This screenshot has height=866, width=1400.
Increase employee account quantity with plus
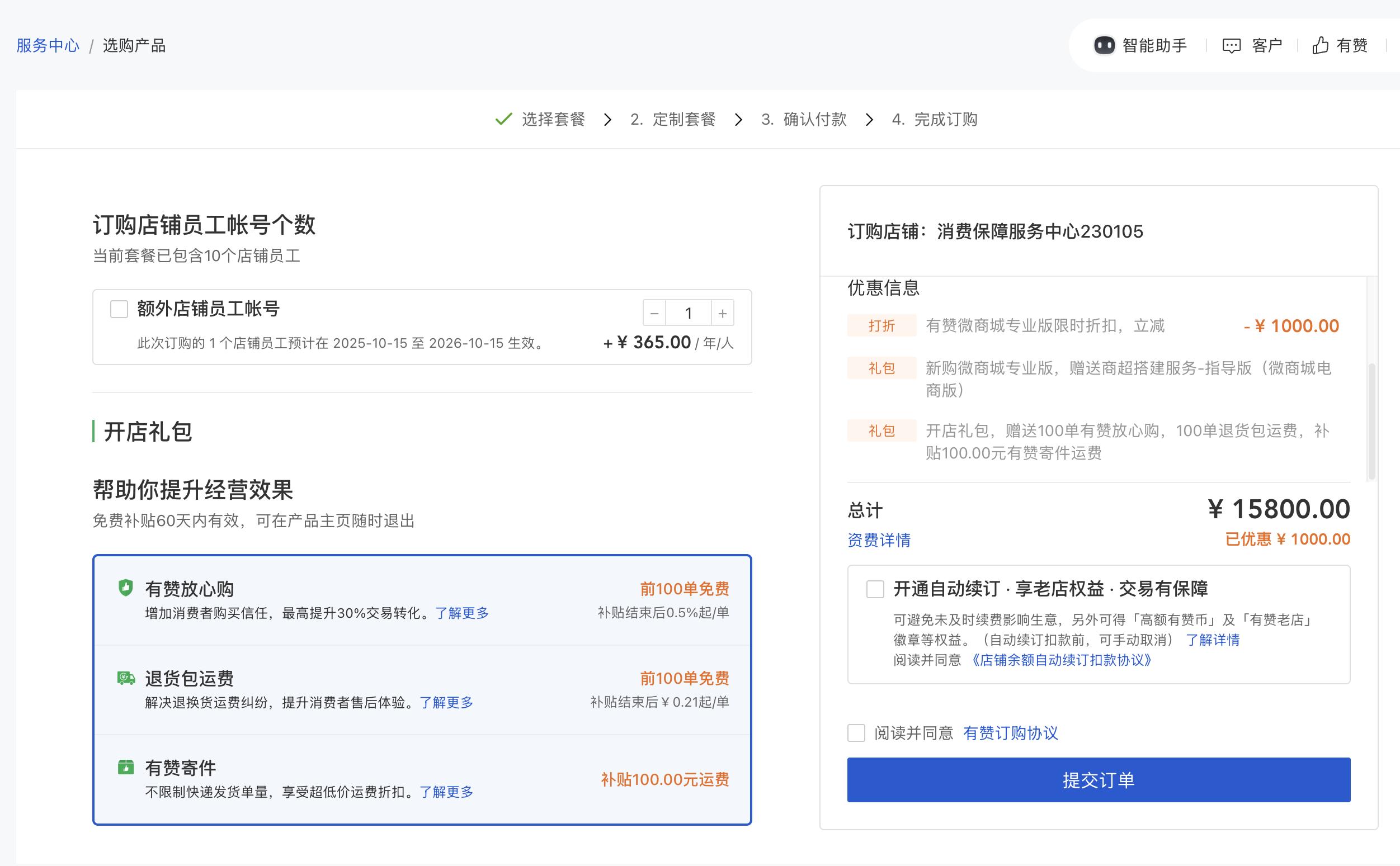coord(722,313)
